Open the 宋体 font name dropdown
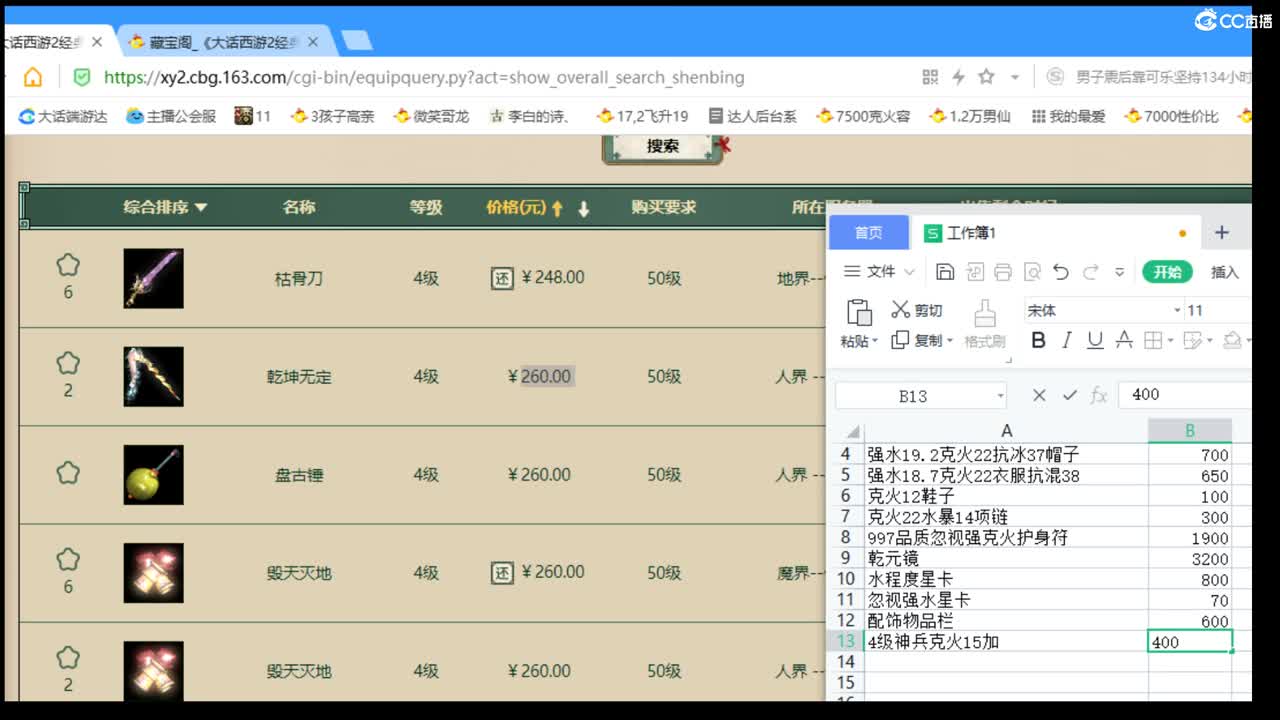The width and height of the screenshot is (1280, 720). [1176, 311]
